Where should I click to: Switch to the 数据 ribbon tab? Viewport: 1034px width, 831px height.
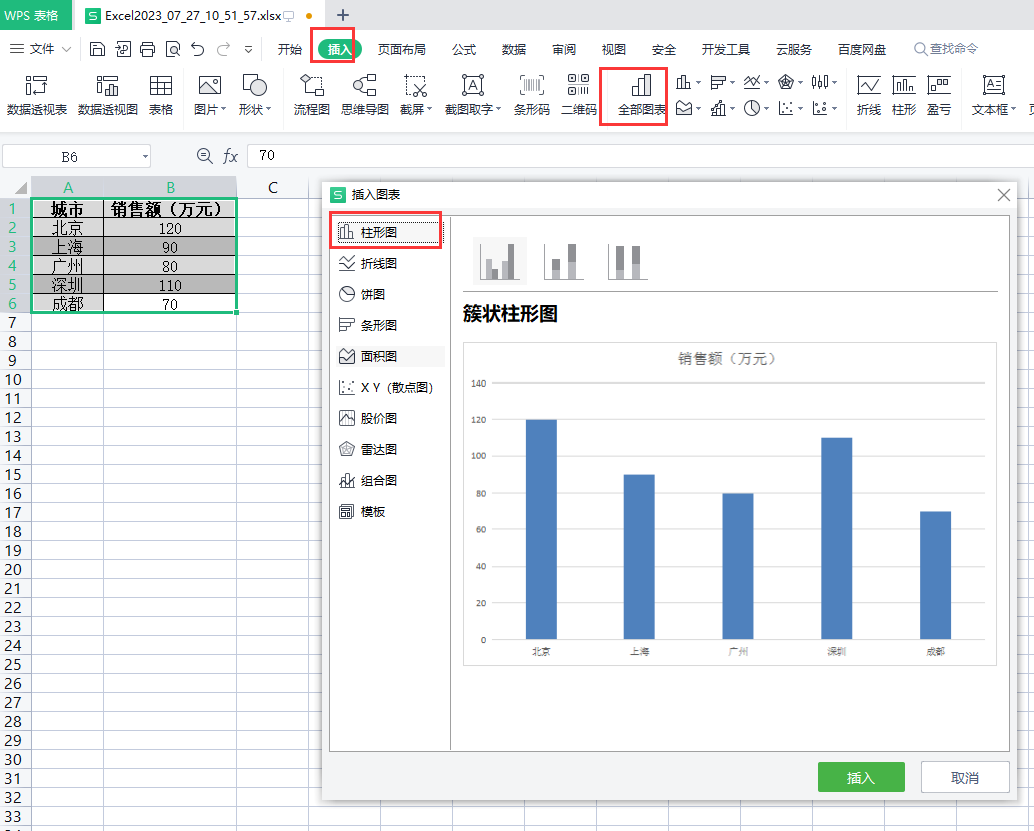(514, 49)
